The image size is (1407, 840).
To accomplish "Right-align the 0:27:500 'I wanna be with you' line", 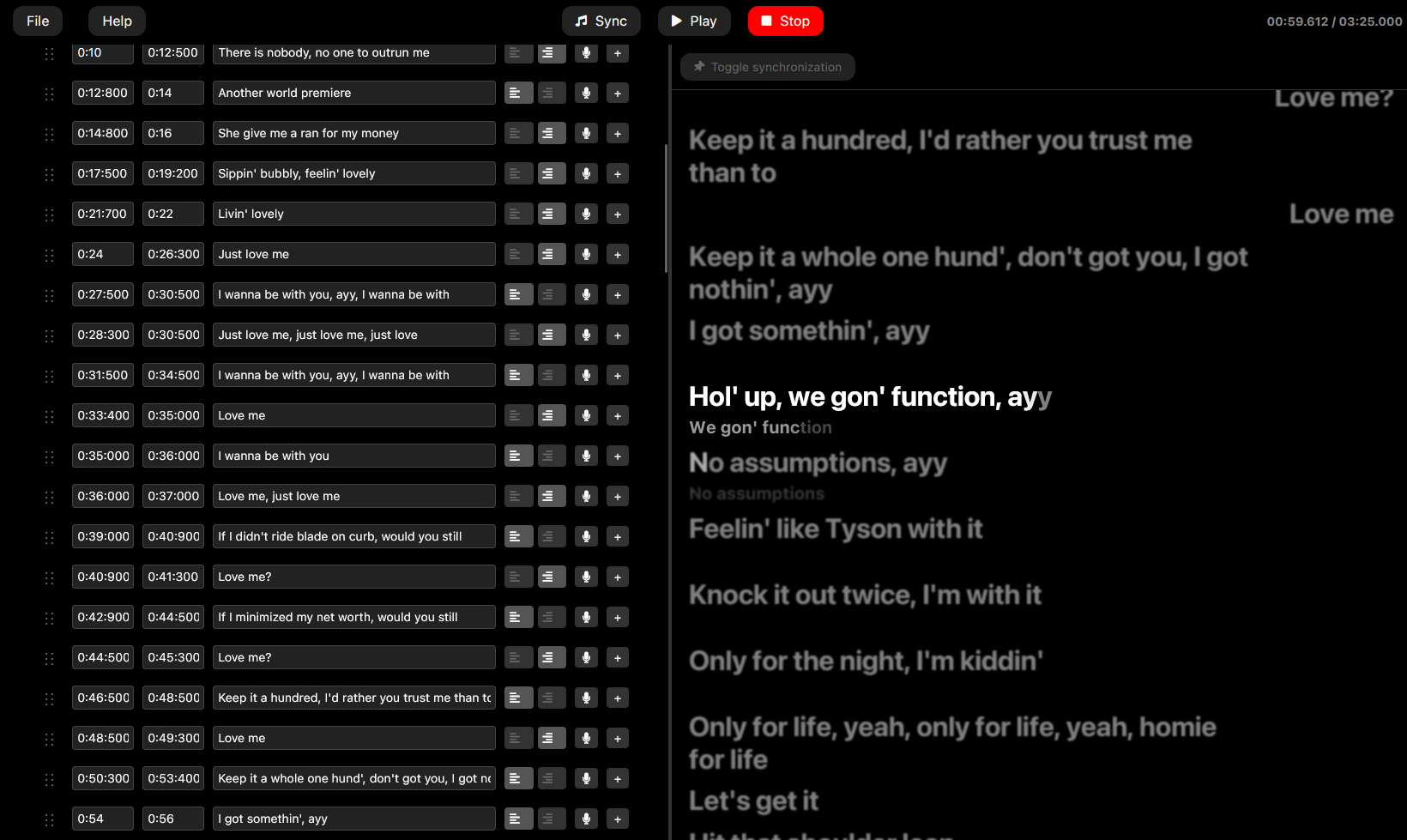I will click(552, 294).
